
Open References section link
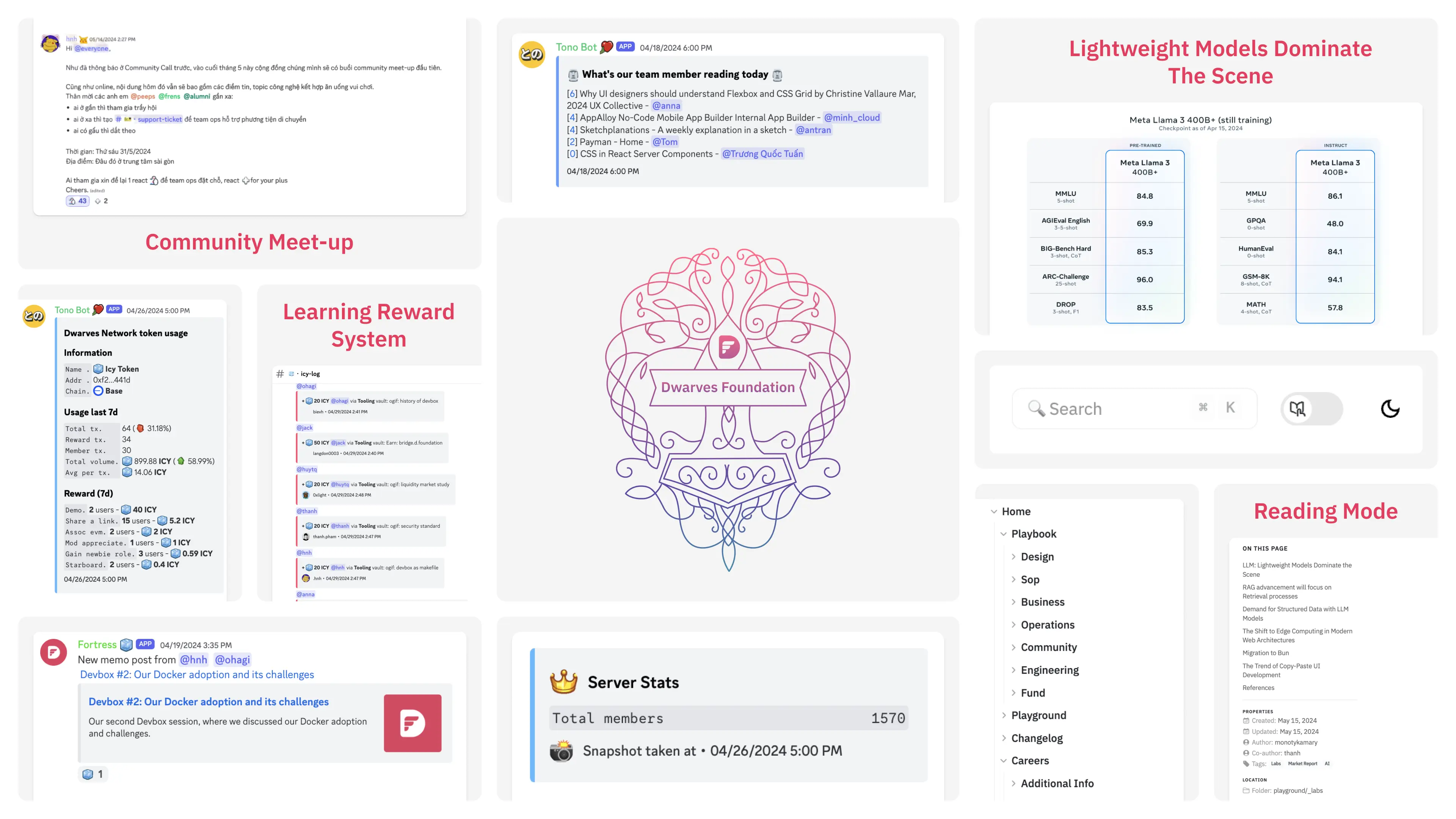point(1258,688)
